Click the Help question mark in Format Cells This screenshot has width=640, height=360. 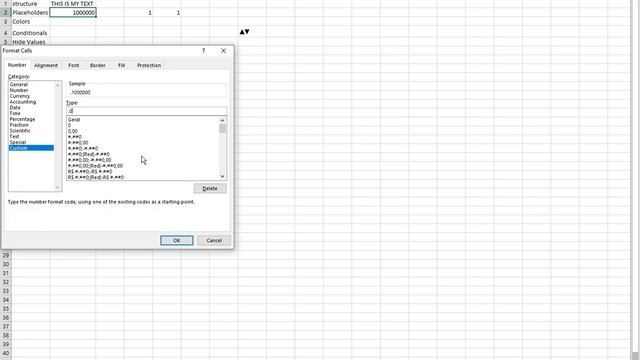point(203,51)
